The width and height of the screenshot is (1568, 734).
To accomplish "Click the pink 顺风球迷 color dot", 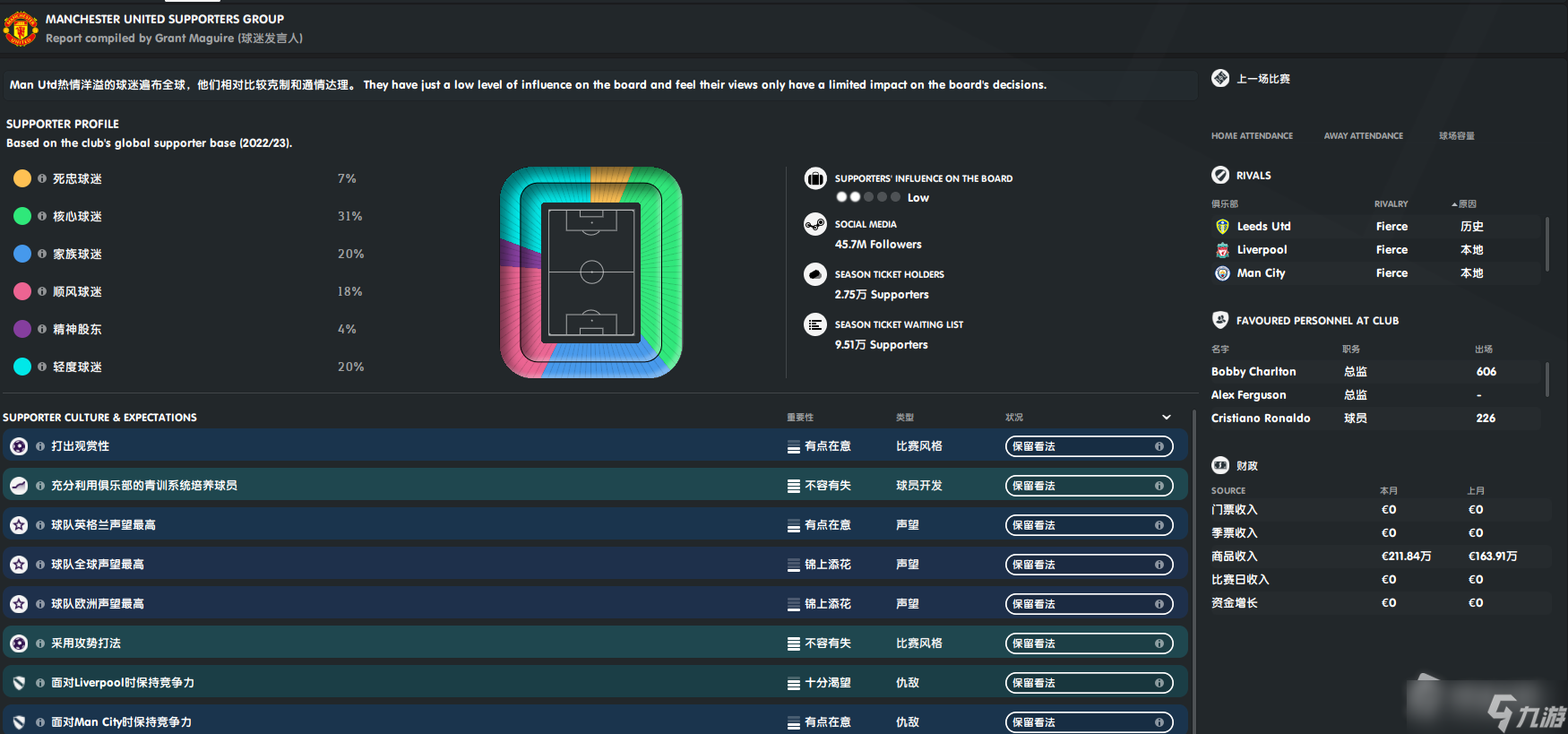I will [x=22, y=291].
